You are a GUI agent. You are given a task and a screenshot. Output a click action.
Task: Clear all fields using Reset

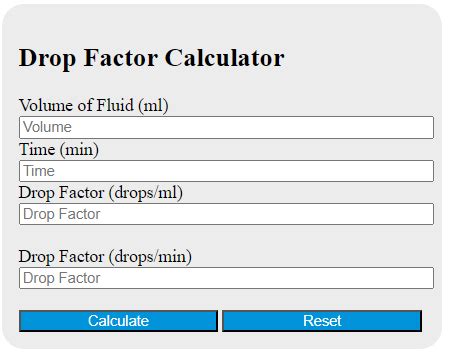(x=322, y=321)
